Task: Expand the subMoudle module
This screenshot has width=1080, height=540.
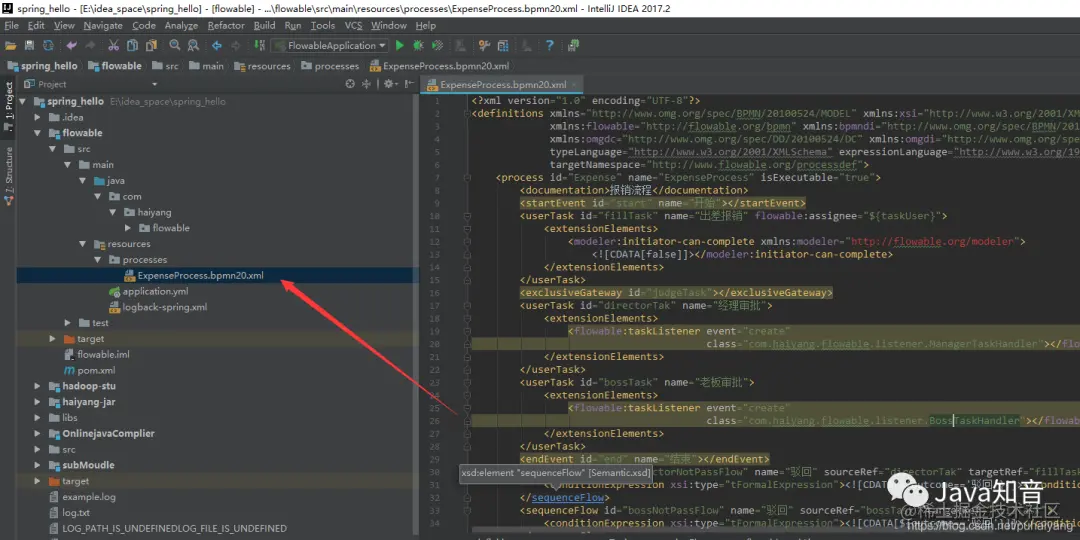Action: [37, 465]
